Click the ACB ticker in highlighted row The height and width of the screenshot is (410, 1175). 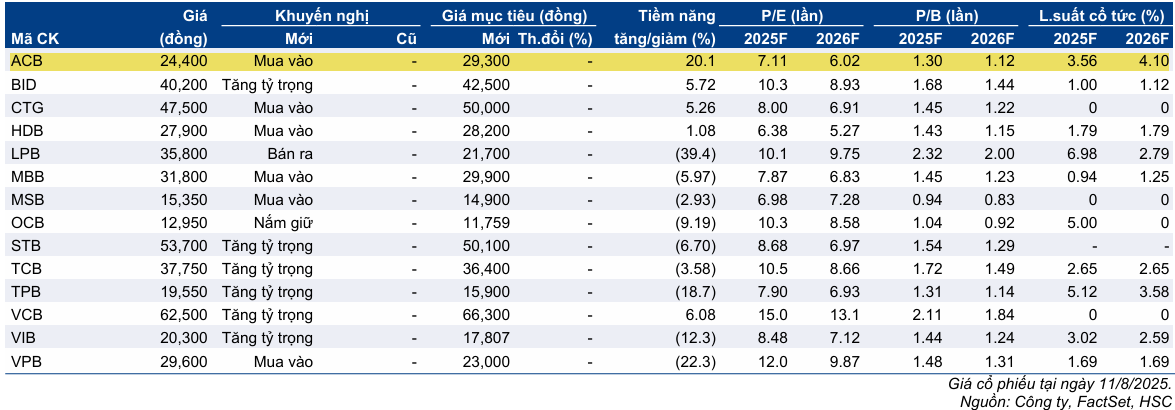[x=25, y=61]
